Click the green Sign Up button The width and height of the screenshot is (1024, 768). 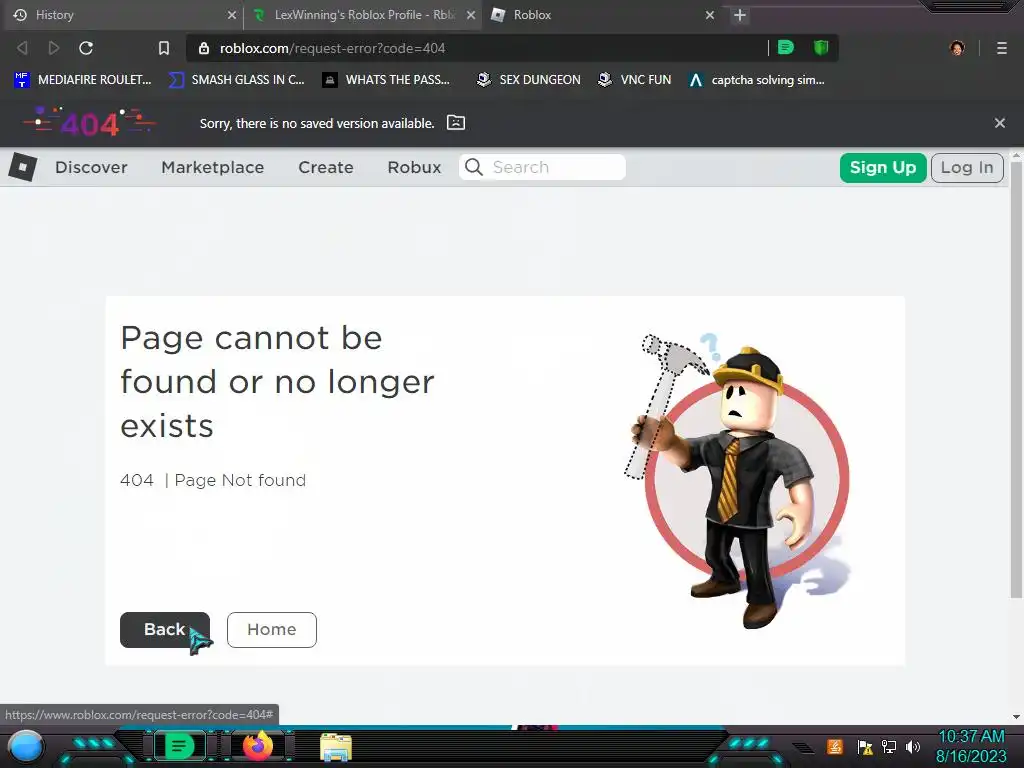coord(883,168)
